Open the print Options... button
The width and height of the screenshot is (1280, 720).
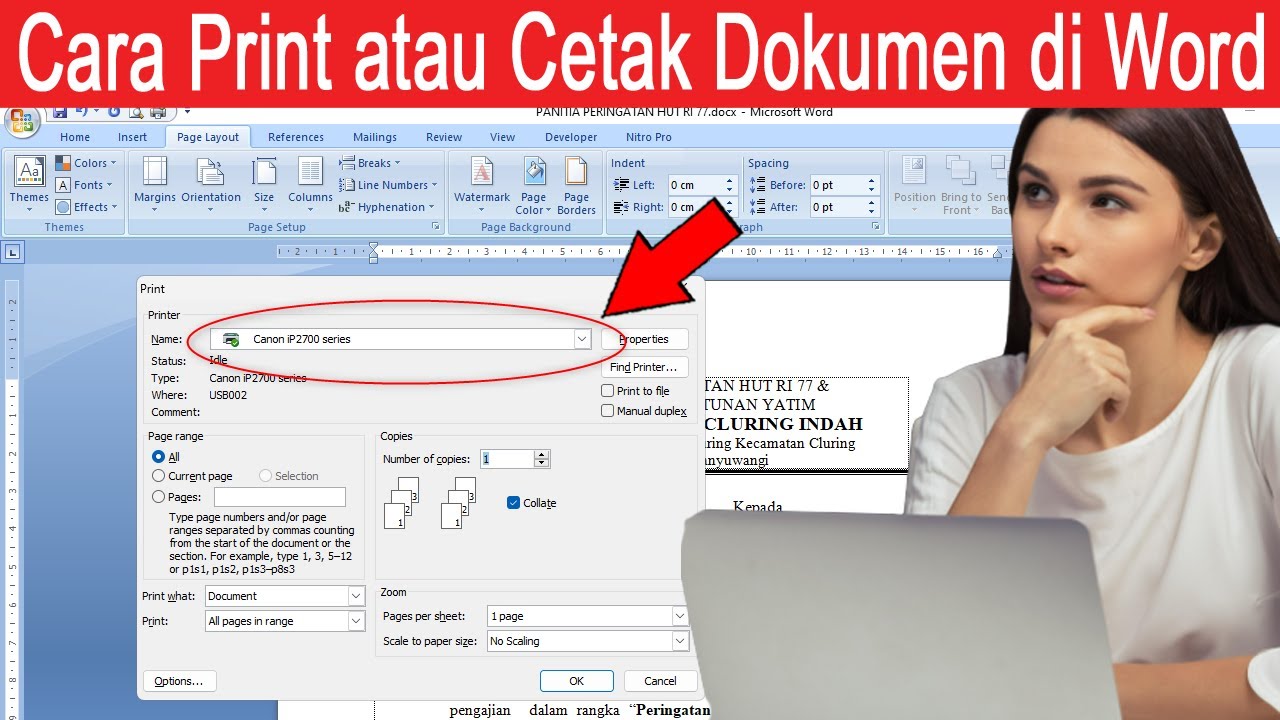click(179, 681)
